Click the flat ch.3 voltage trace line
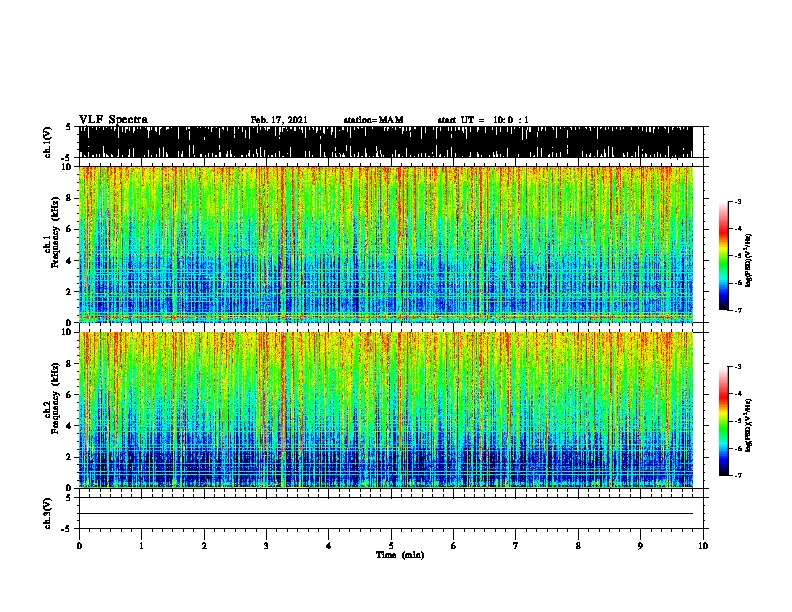The height and width of the screenshot is (612, 792). pyautogui.click(x=385, y=514)
